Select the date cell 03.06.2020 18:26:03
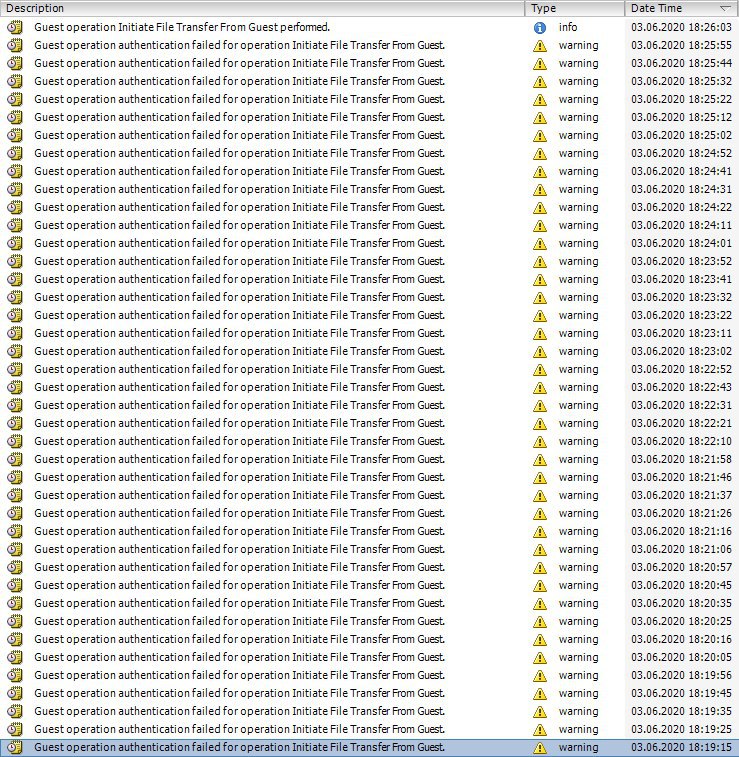The width and height of the screenshot is (739, 757). tap(682, 27)
